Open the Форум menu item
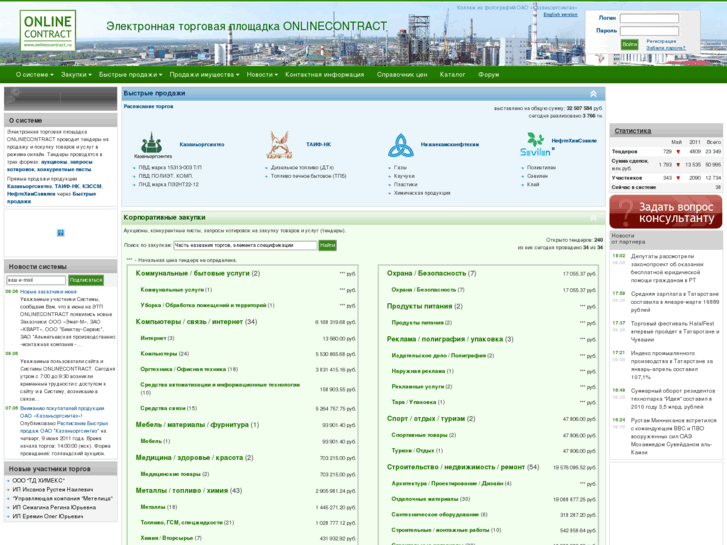 click(x=489, y=75)
